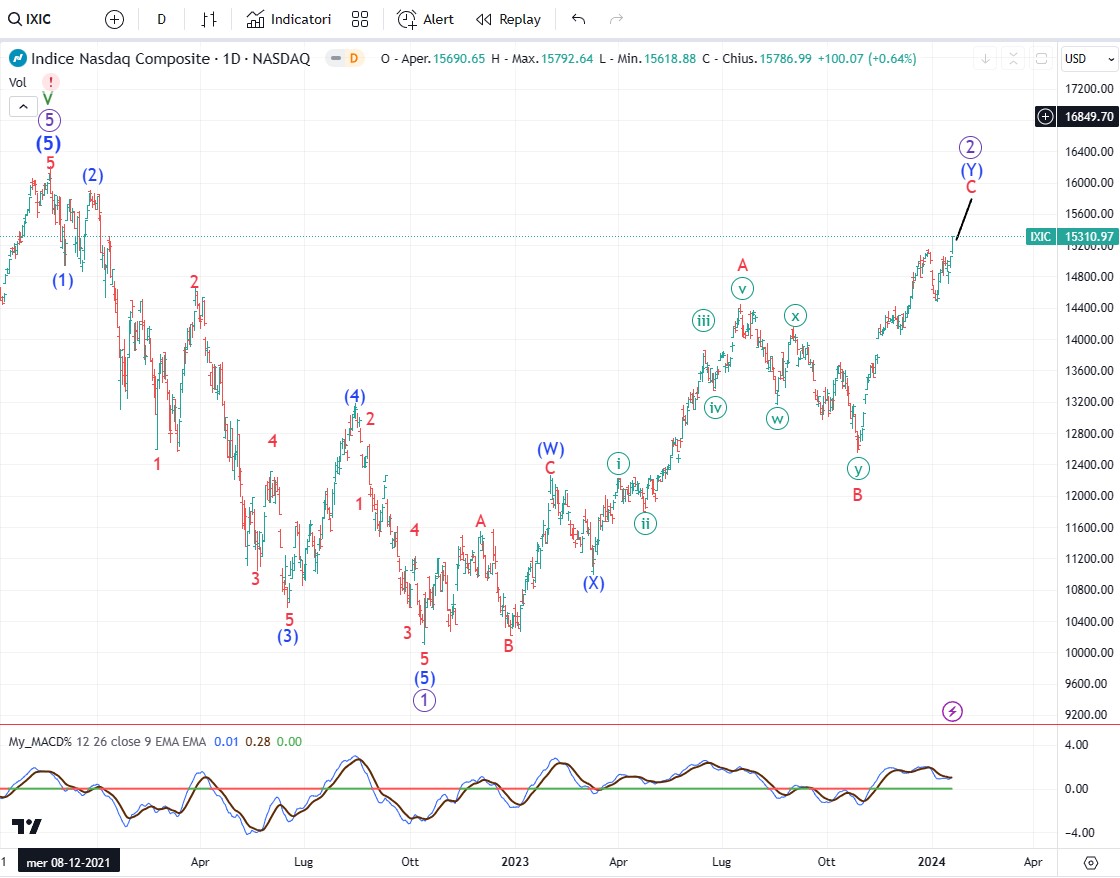
Task: Collapse the legend with the chevron
Action: tap(23, 106)
